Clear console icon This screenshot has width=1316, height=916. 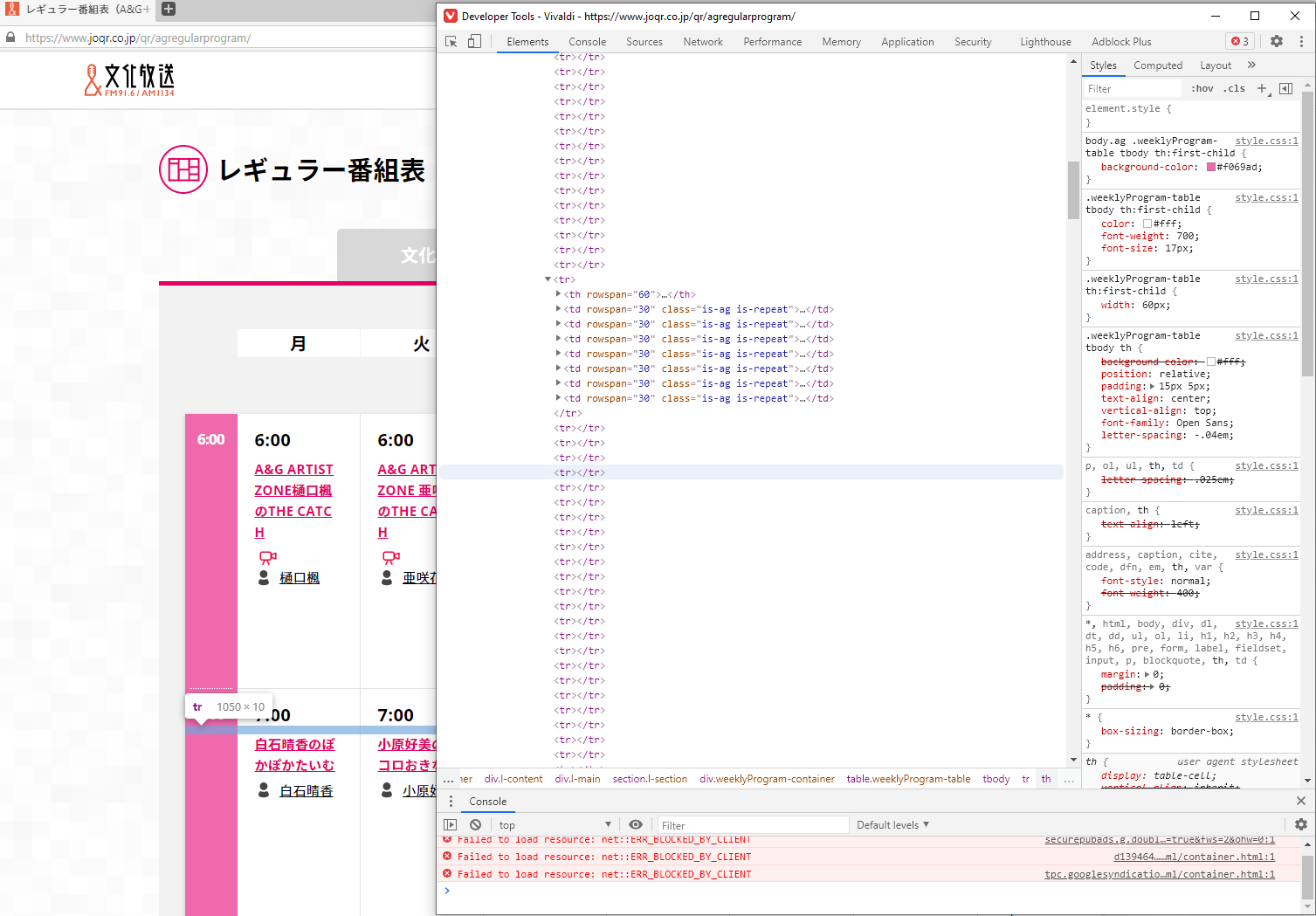[x=475, y=824]
